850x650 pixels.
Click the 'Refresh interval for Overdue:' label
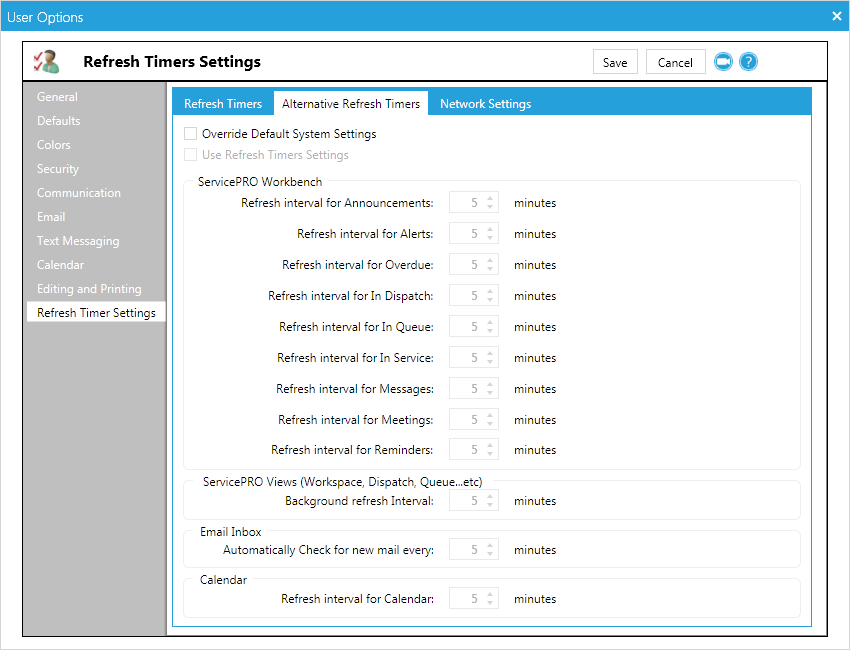[358, 265]
